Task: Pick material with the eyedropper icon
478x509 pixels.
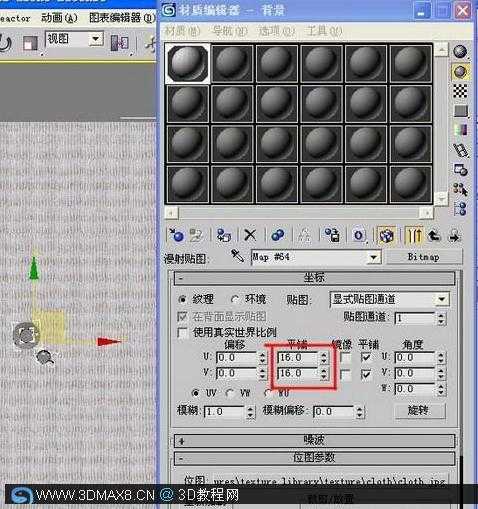Action: (237, 256)
